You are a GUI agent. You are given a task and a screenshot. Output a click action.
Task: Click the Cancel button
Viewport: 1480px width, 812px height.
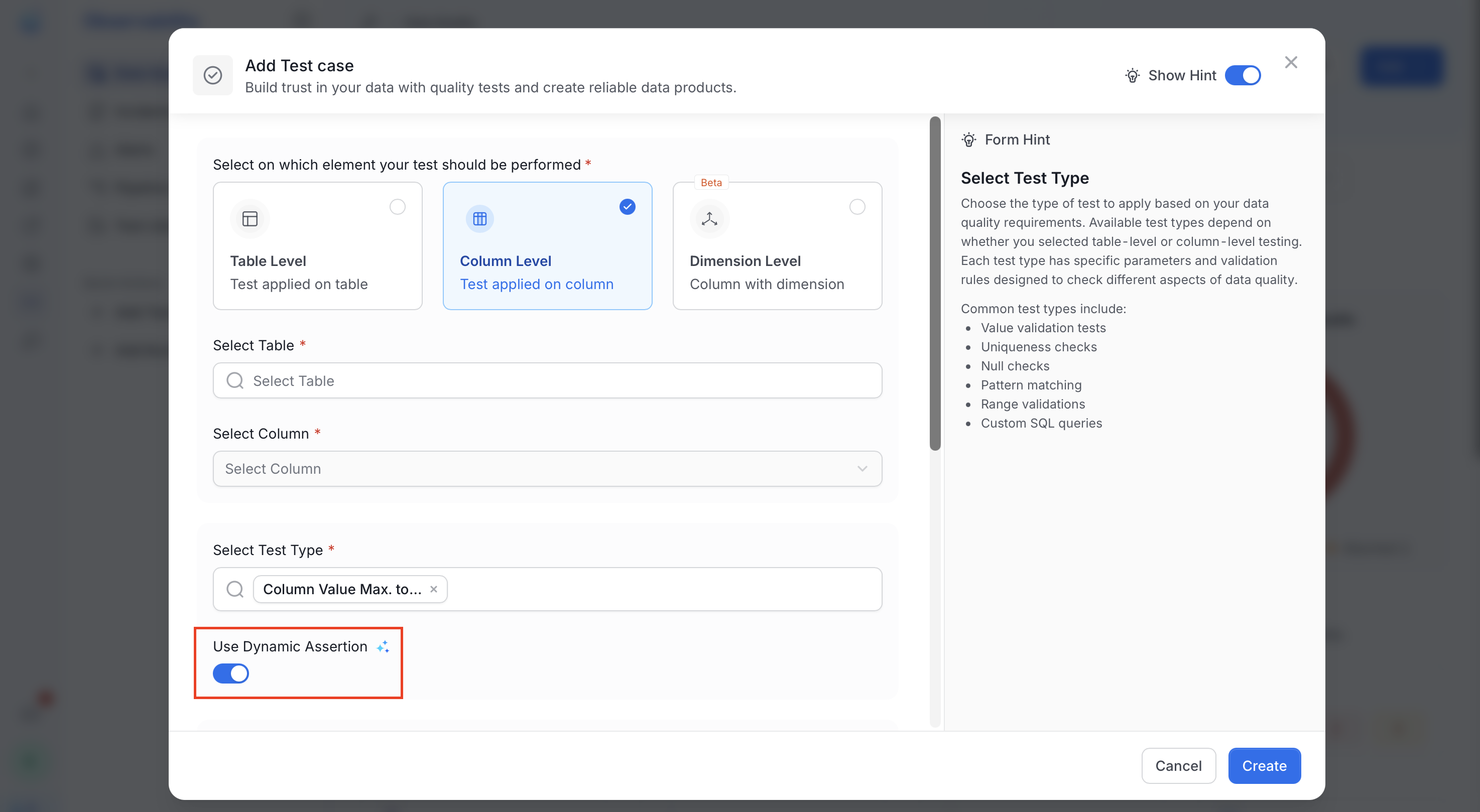click(1178, 765)
